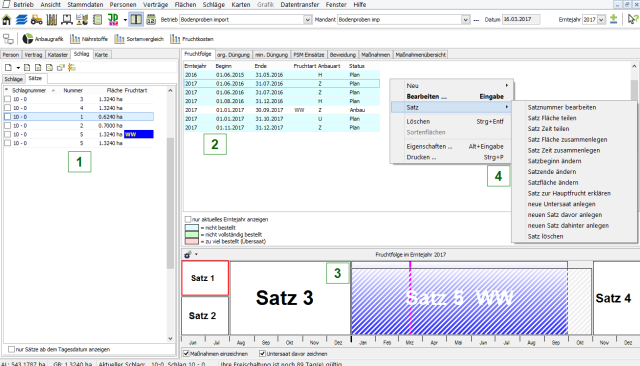
Task: Enable nur aktuelles Erntejahr anzeigen
Action: click(188, 220)
